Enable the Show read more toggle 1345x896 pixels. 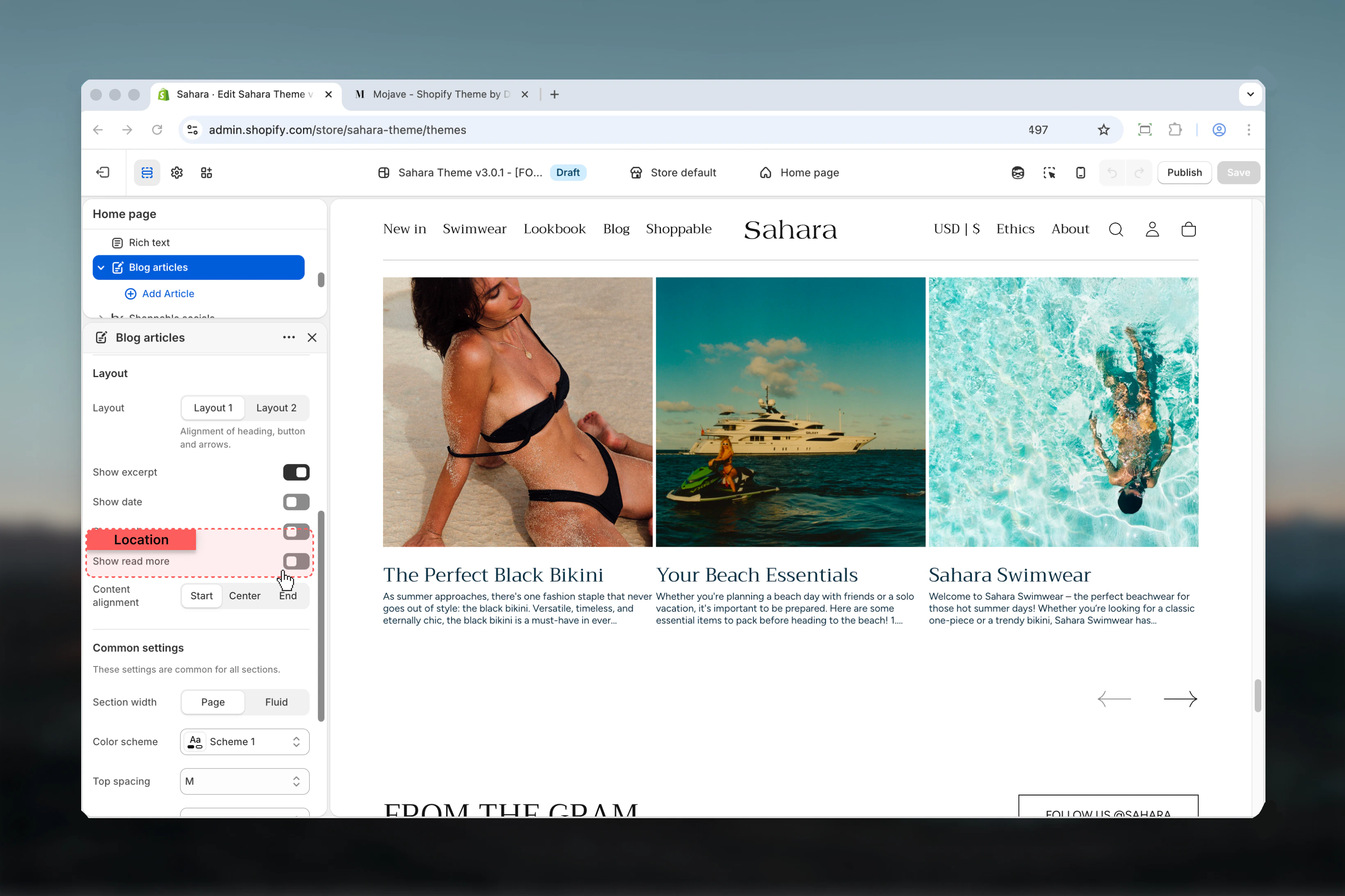click(296, 561)
